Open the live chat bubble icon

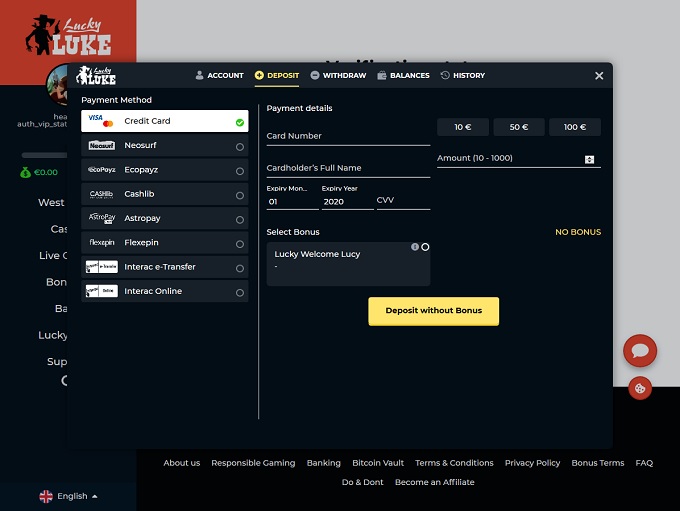point(640,351)
